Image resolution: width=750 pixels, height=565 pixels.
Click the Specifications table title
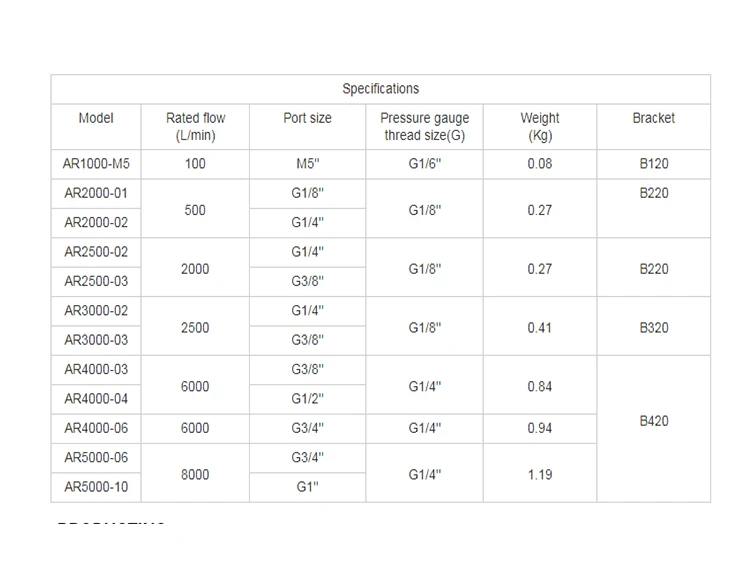[380, 89]
